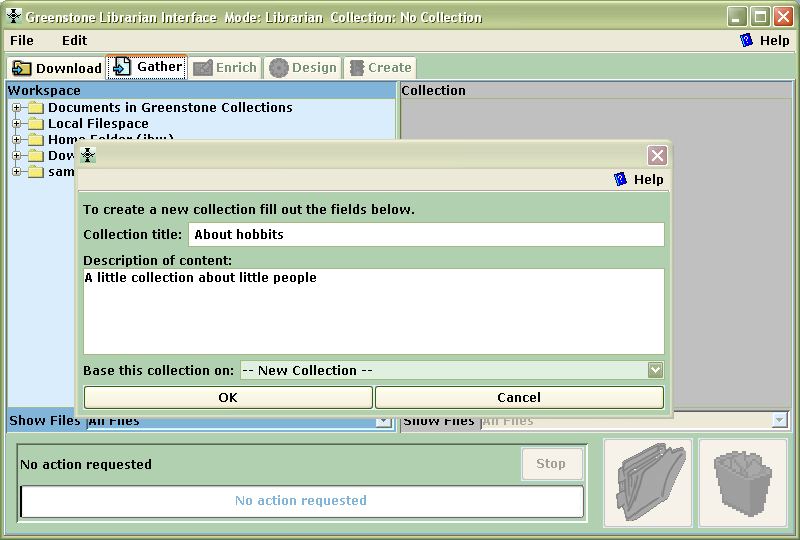
Task: Click the Local Filespace folder icon
Action: tap(35, 124)
